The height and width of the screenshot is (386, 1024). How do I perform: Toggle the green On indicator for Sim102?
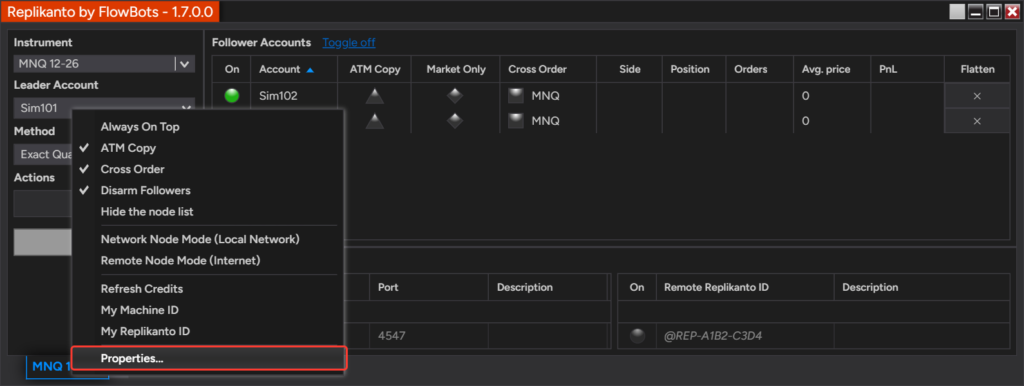coord(231,96)
